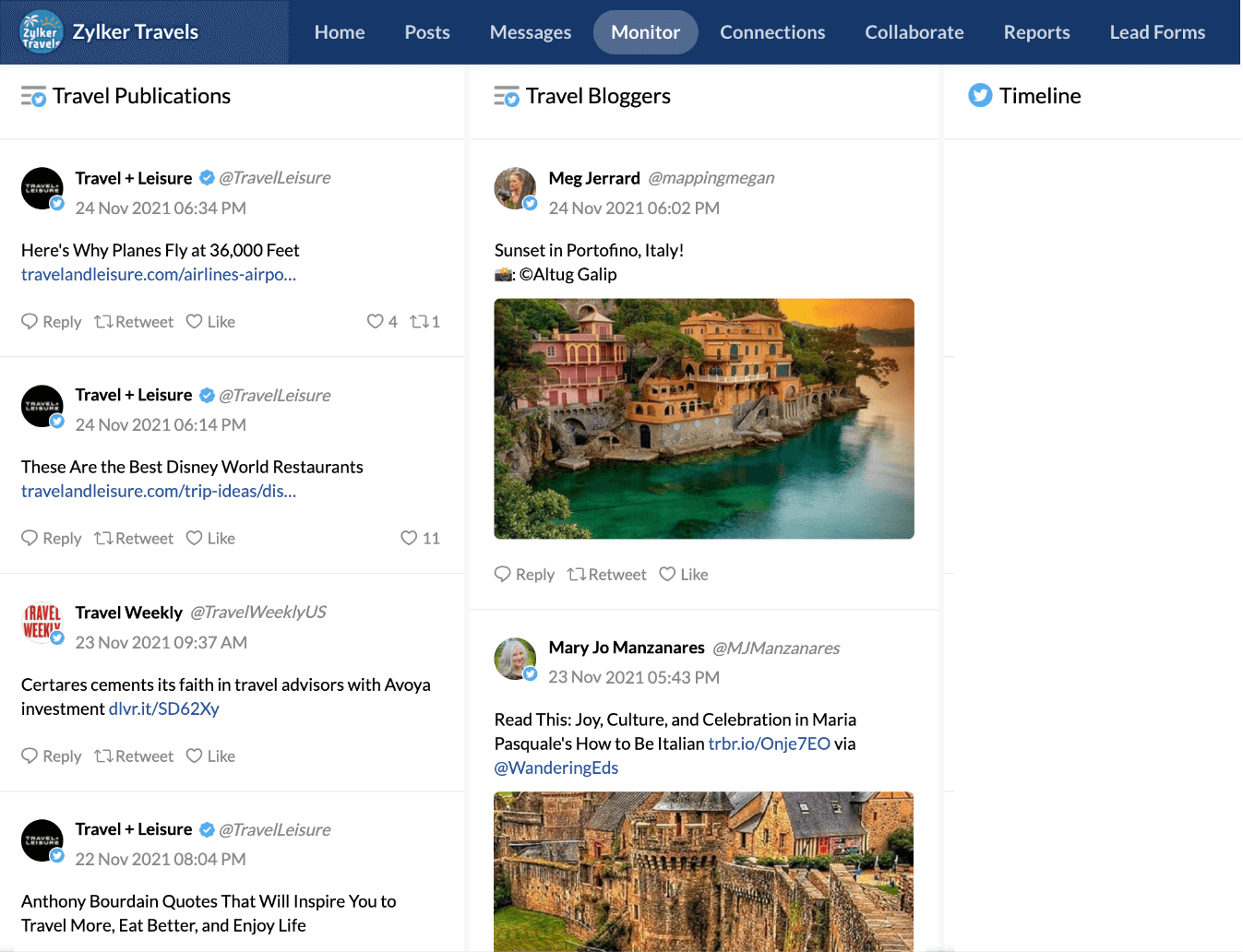Switch to the Reports tab
The height and width of the screenshot is (952, 1243).
coord(1037,32)
